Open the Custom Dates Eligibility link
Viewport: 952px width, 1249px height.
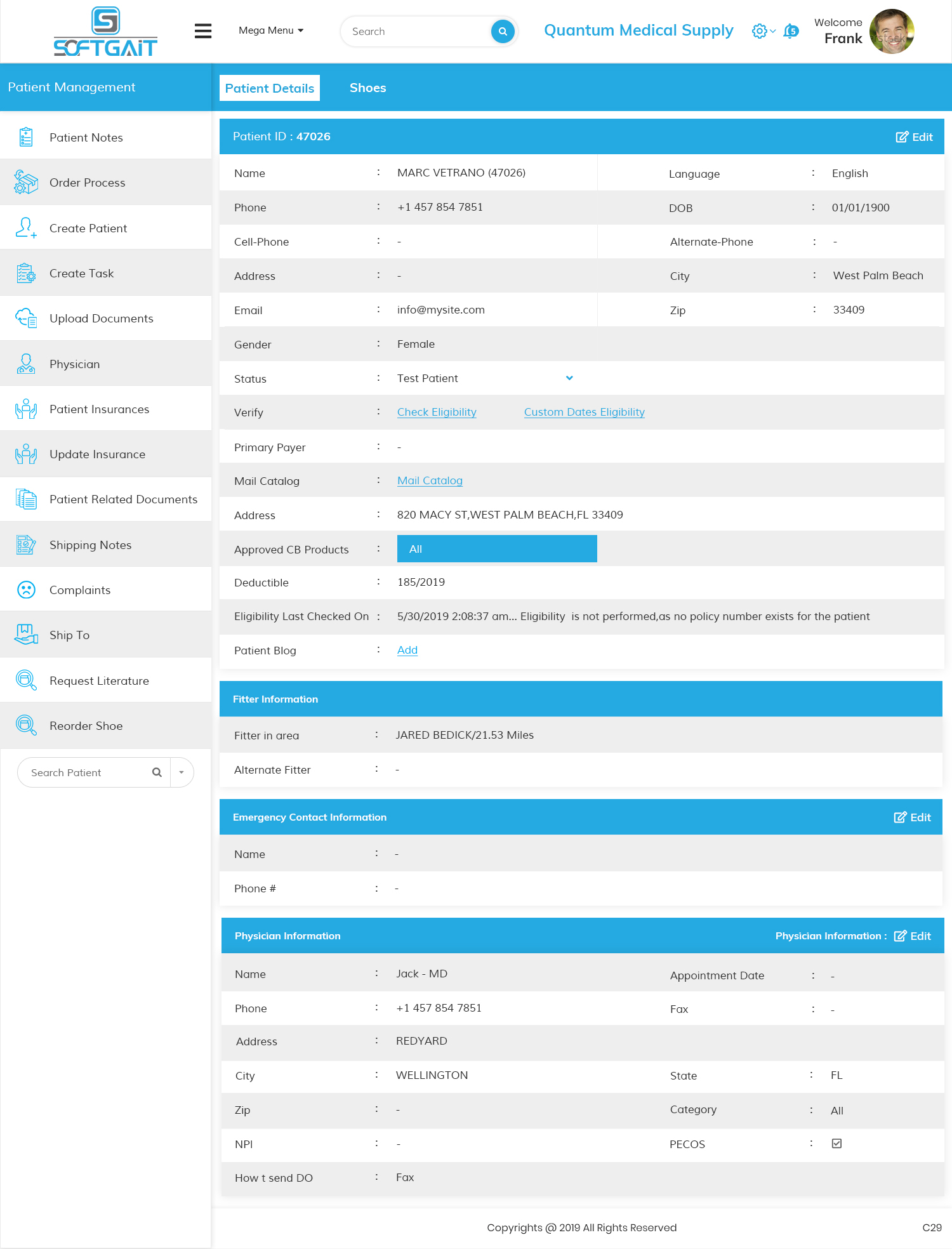pos(584,413)
